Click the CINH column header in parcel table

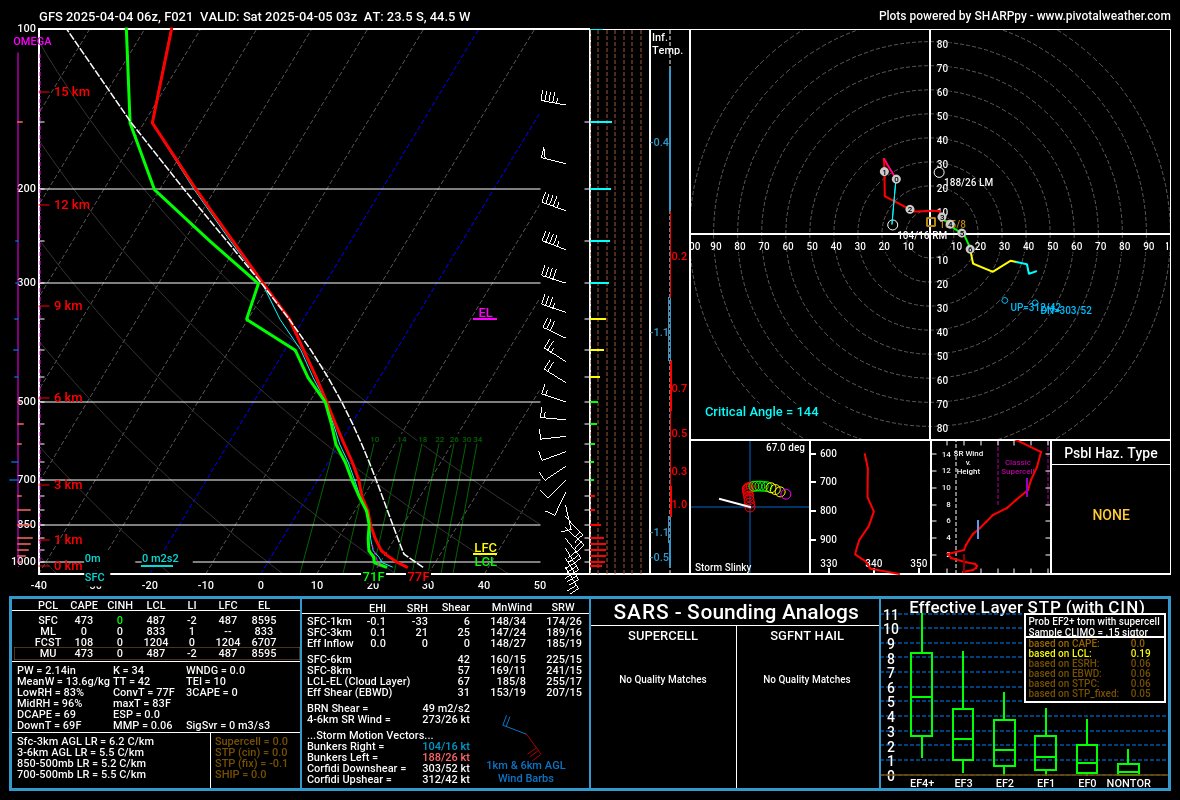[120, 605]
